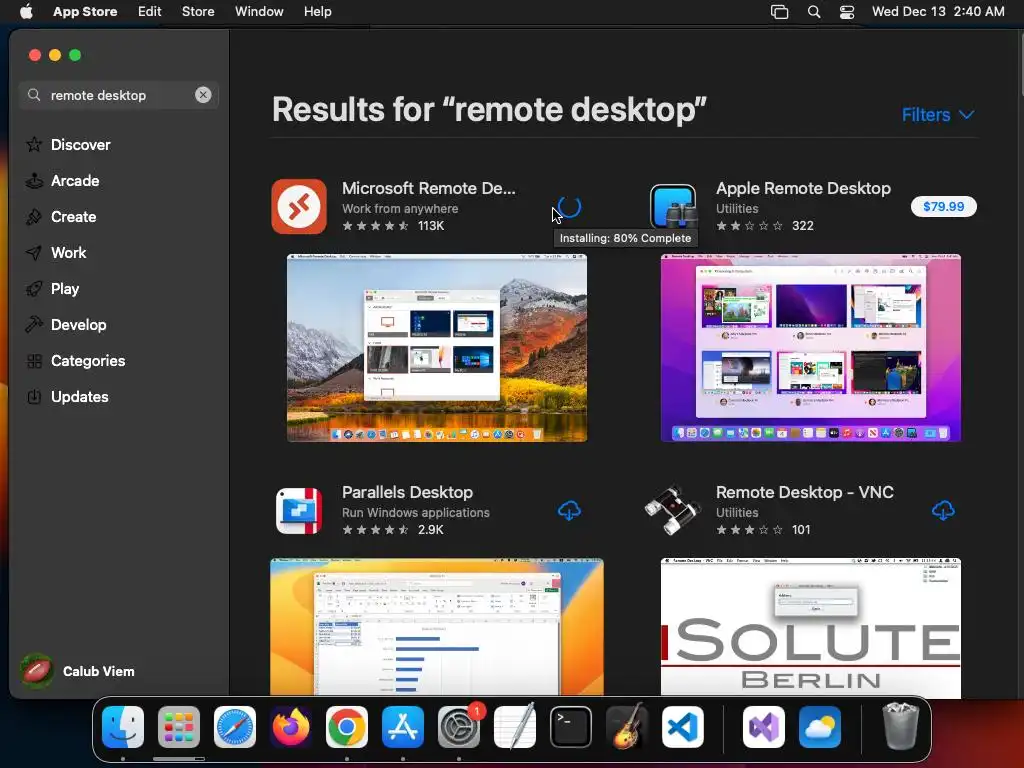1024x768 pixels.
Task: Click the Remote Desktop - VNC title
Action: click(805, 492)
